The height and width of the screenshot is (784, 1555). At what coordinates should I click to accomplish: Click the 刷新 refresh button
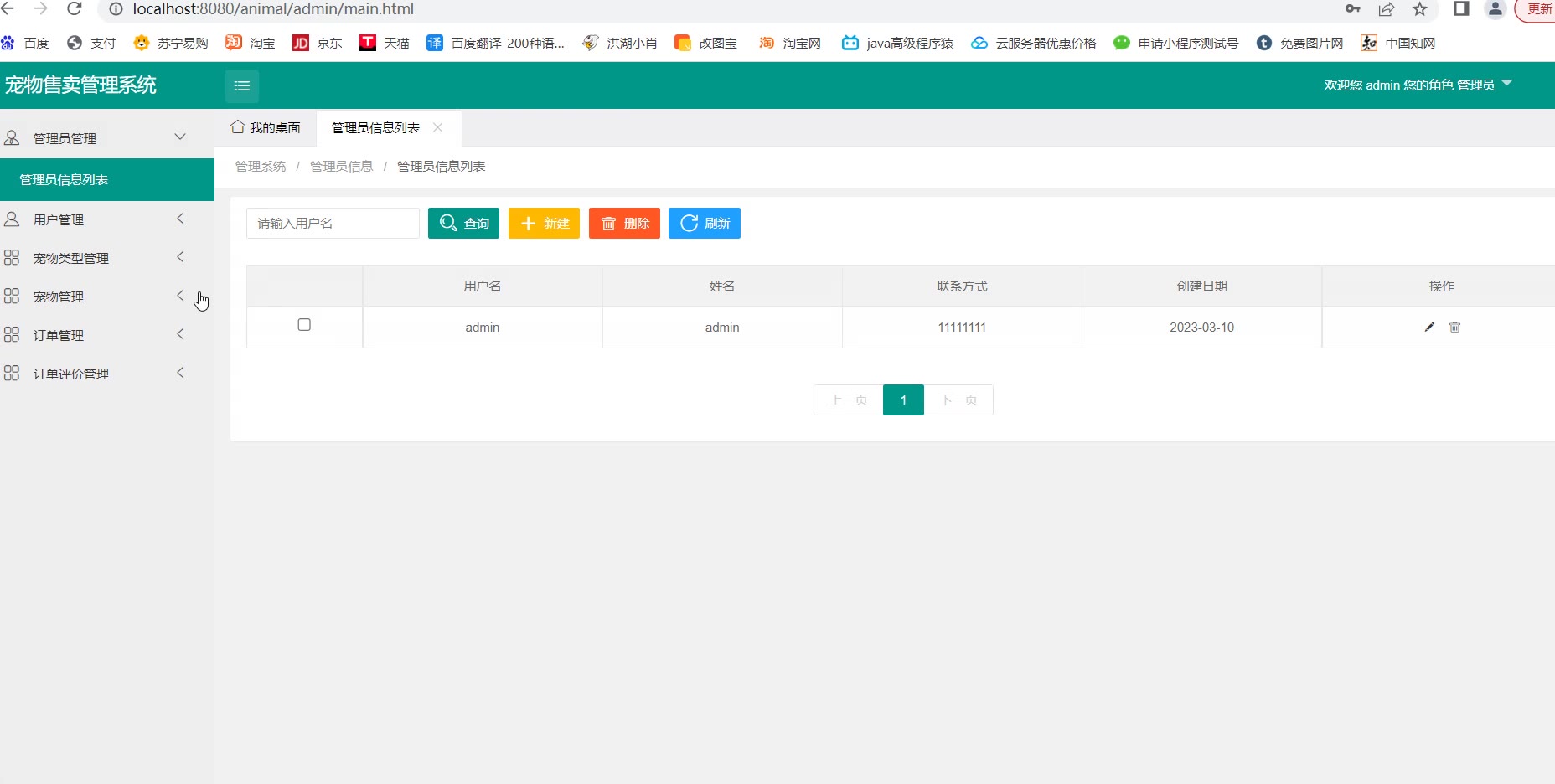pyautogui.click(x=705, y=223)
